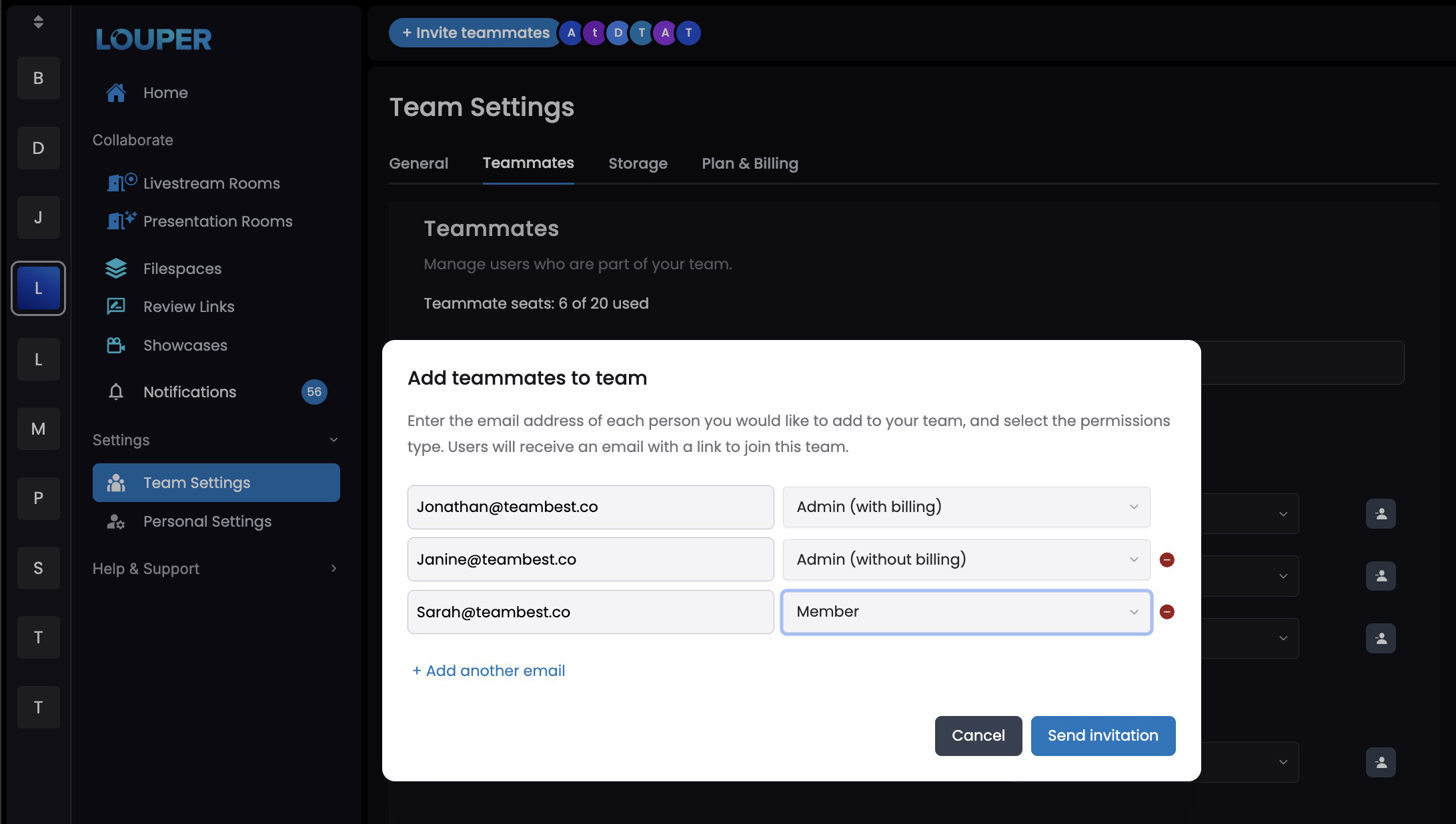The image size is (1456, 824).
Task: Remove Janine@teambest.co row with red minus
Action: point(1167,560)
